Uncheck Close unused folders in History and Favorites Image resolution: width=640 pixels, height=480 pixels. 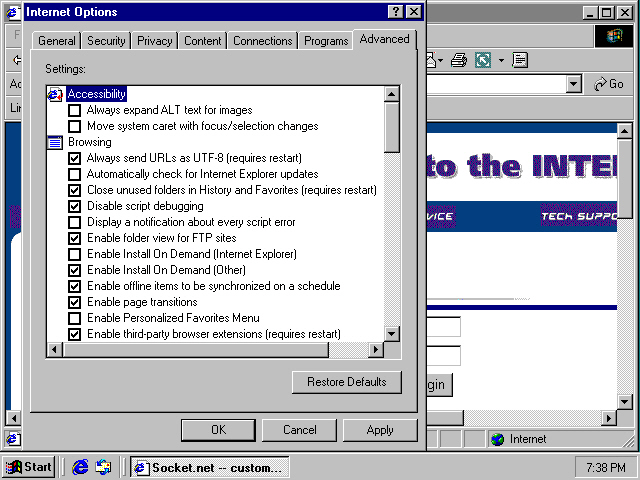pos(74,190)
